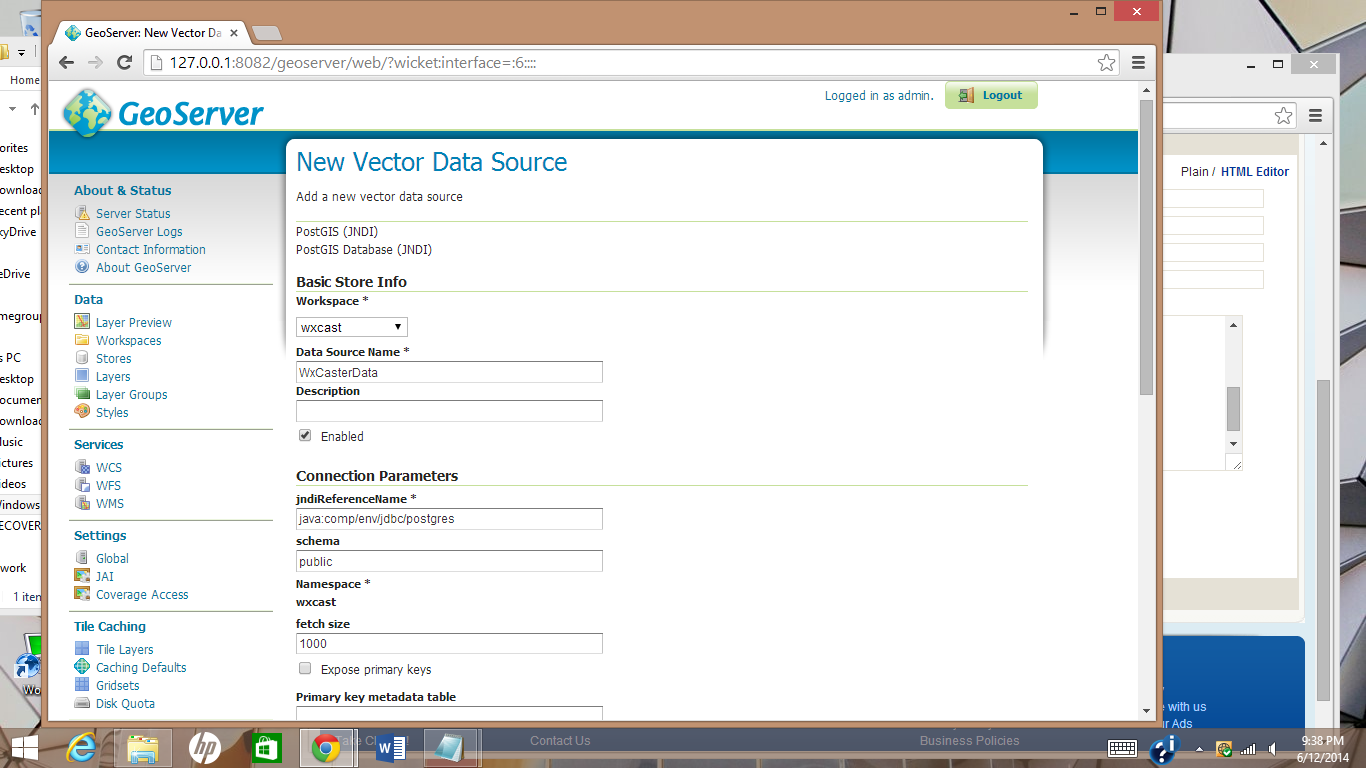Screen dimensions: 1366x768
Task: Click the Coverage Access icon
Action: [82, 594]
